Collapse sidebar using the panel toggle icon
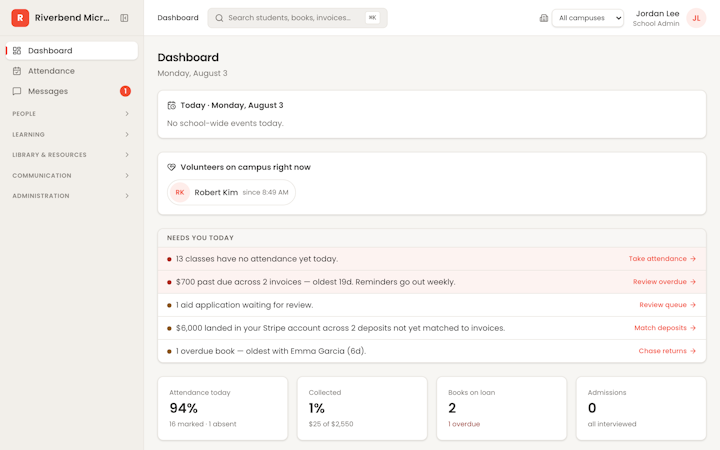 click(x=124, y=18)
